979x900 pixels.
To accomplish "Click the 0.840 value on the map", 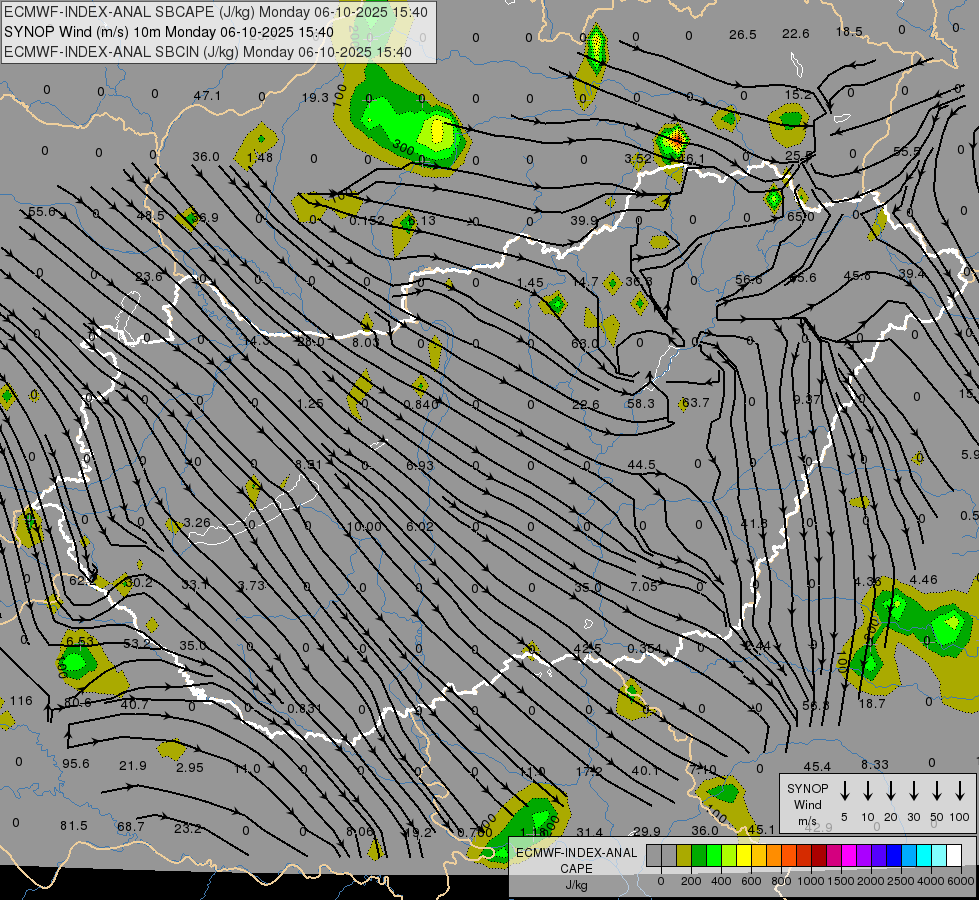I will [x=422, y=404].
